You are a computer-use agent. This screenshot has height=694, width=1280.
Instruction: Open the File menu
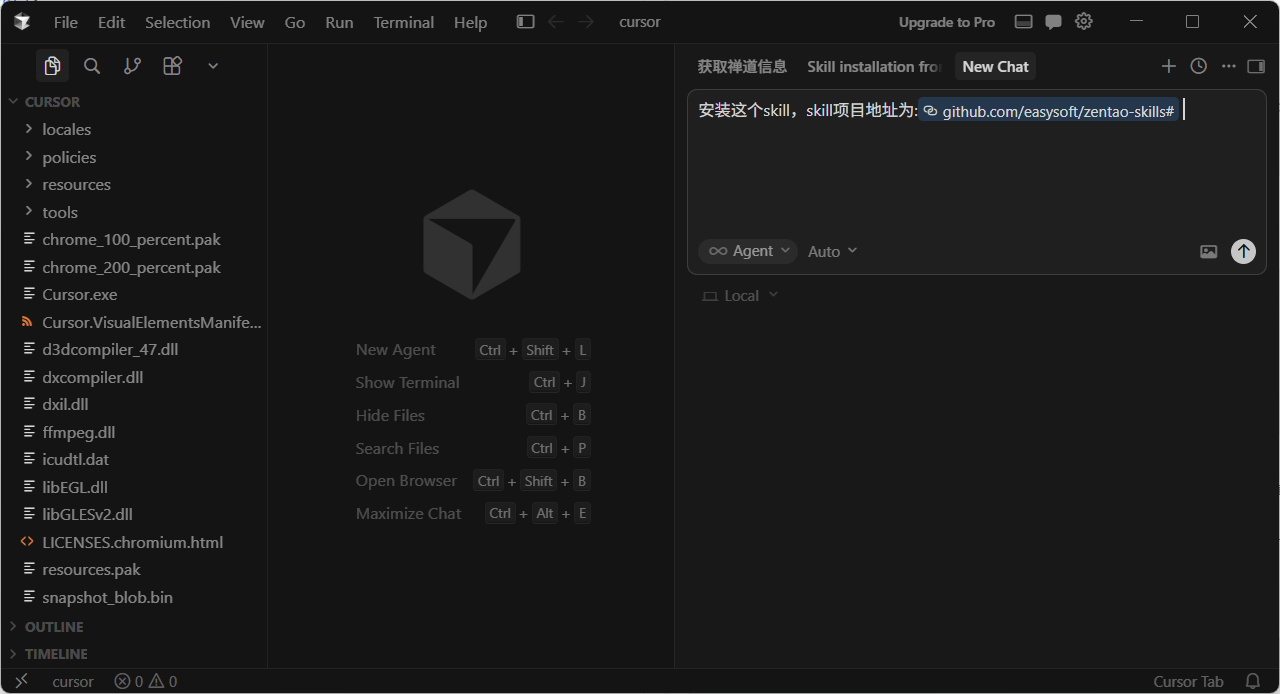[x=66, y=22]
